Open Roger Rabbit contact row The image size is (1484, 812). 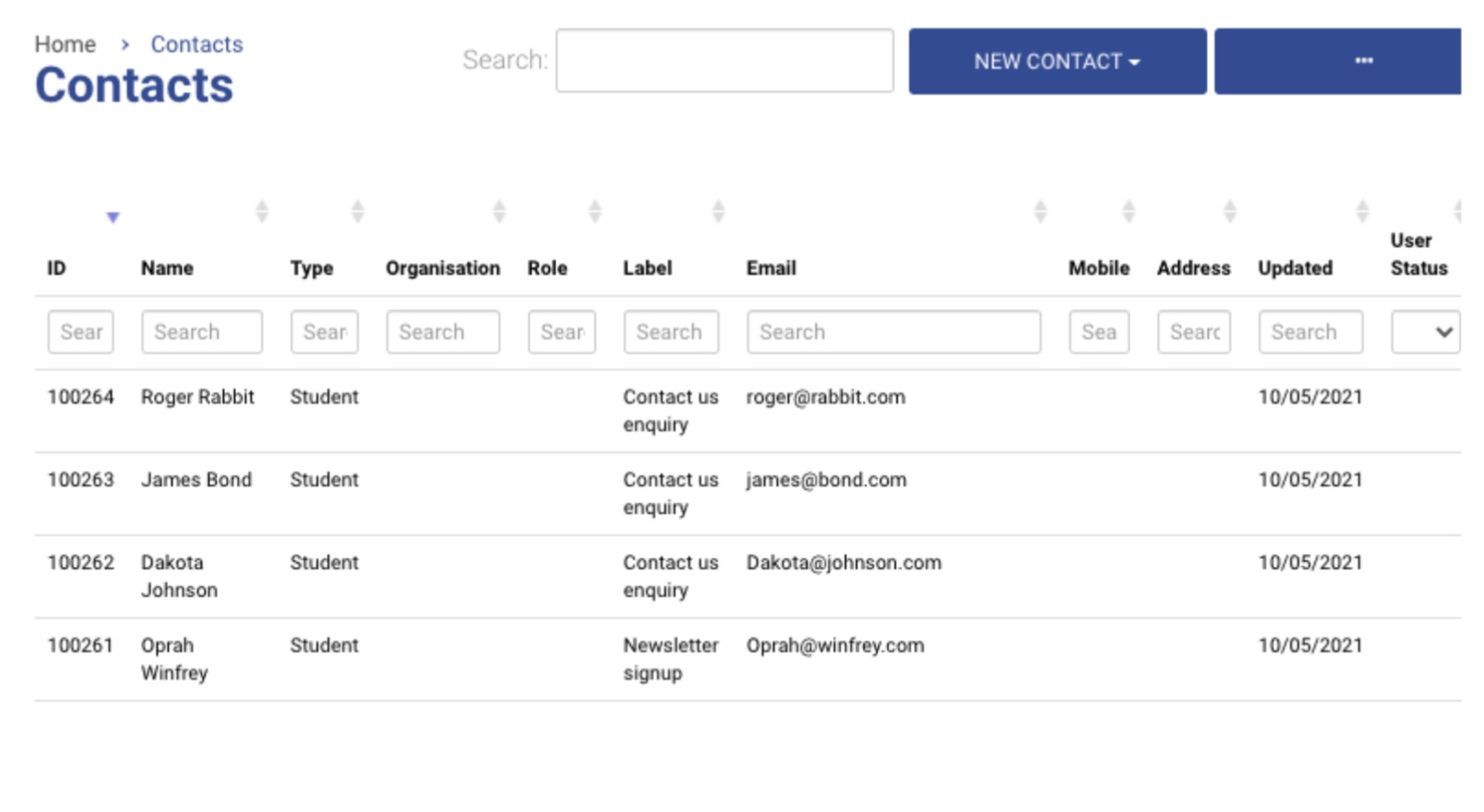click(197, 397)
